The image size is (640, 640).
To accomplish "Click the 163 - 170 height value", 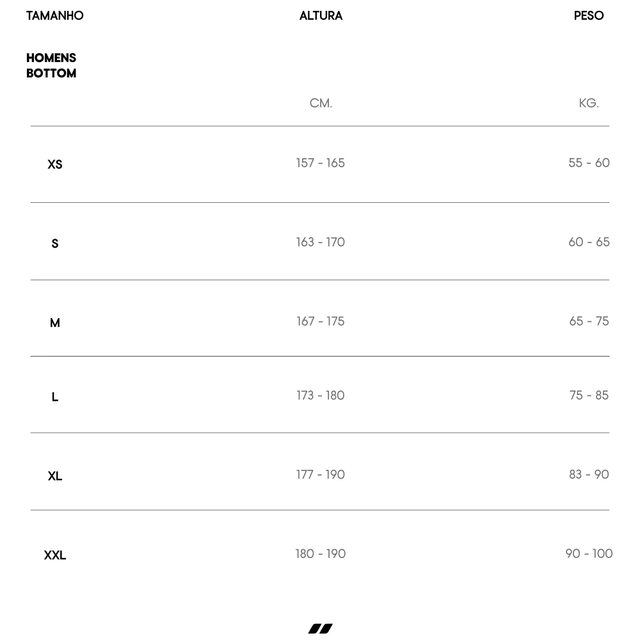I will 320,242.
